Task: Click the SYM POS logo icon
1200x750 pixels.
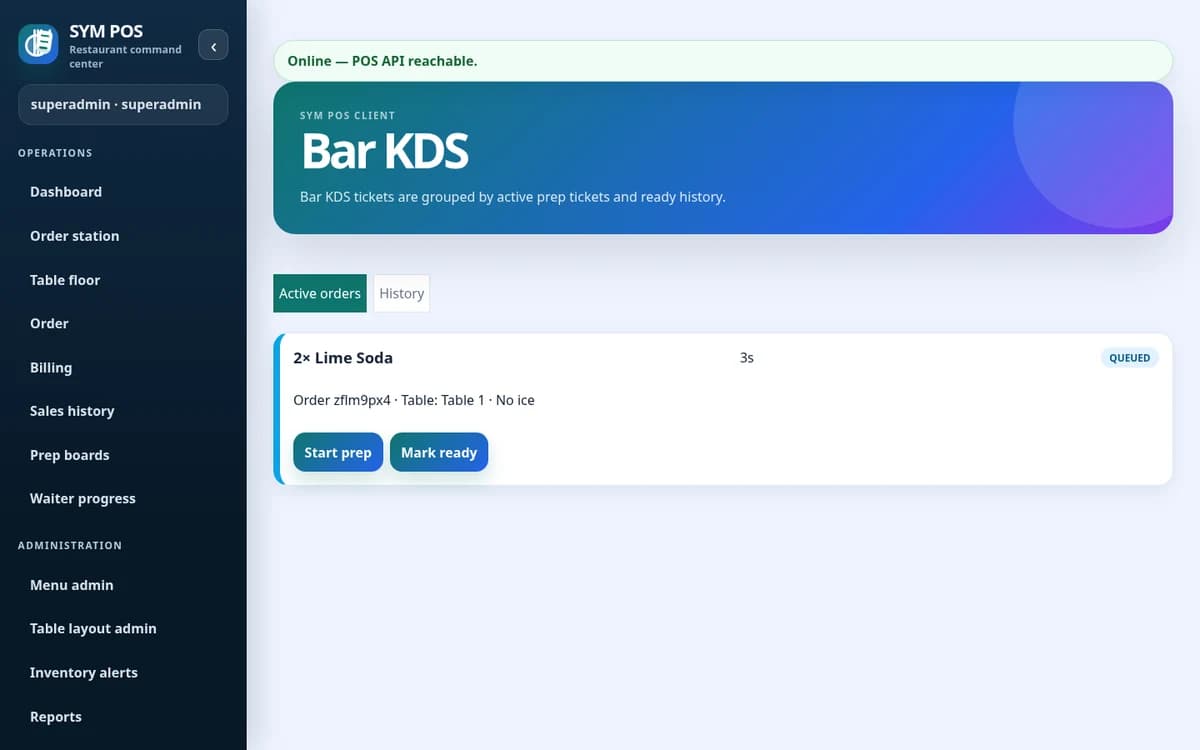Action: (38, 45)
